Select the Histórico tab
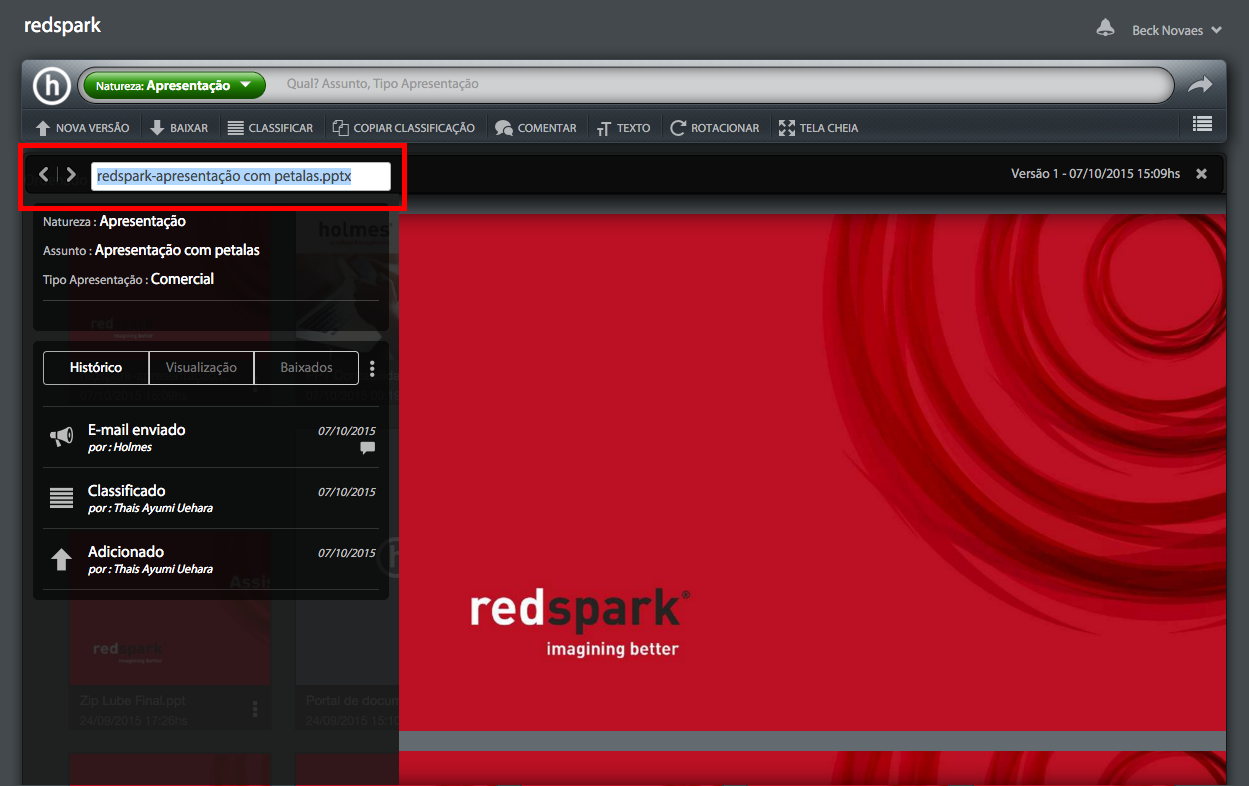 [96, 368]
